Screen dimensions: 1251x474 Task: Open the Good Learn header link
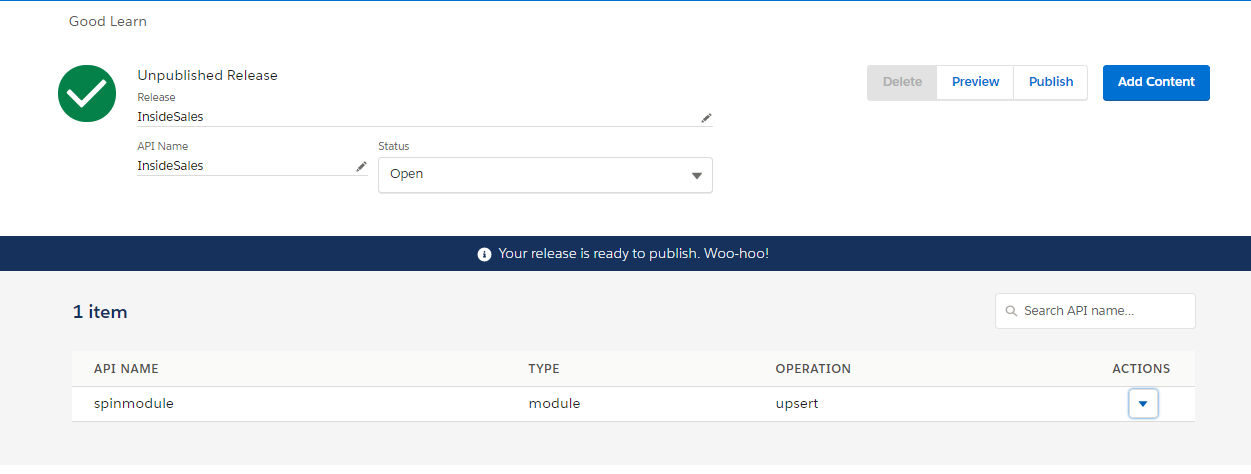point(108,21)
